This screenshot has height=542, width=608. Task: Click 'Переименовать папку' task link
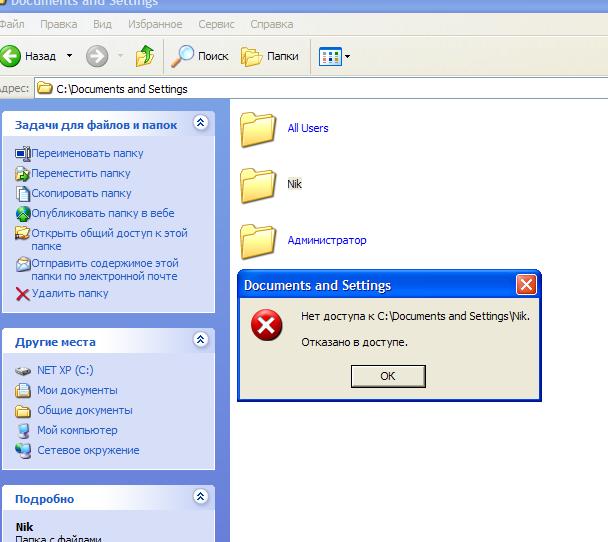pos(86,153)
